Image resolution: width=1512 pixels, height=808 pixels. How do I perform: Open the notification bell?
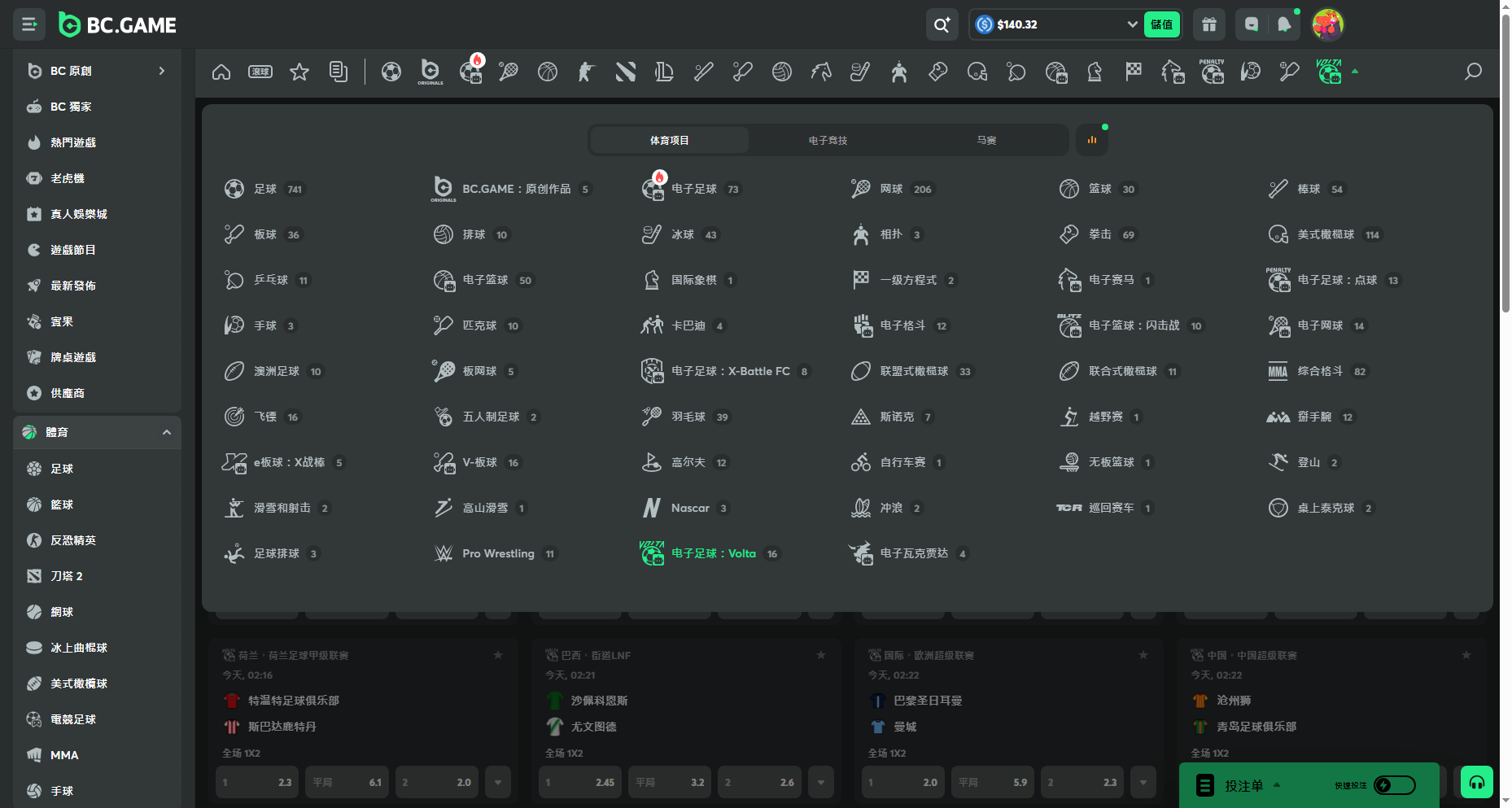tap(1284, 24)
